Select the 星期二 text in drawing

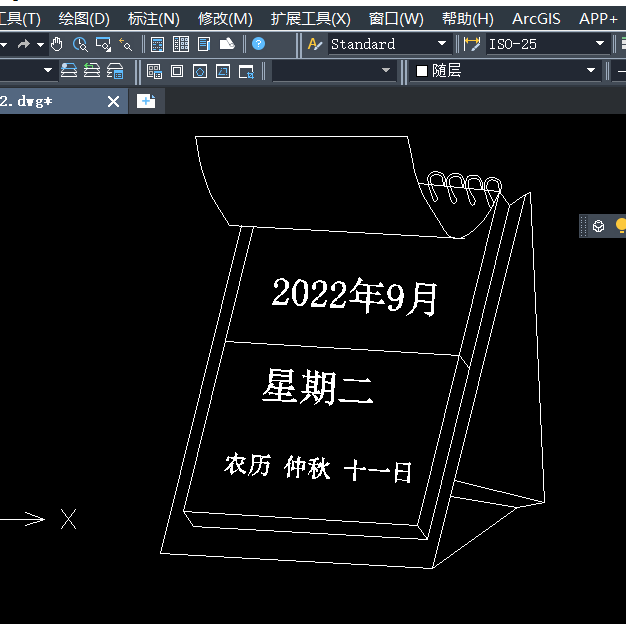318,386
